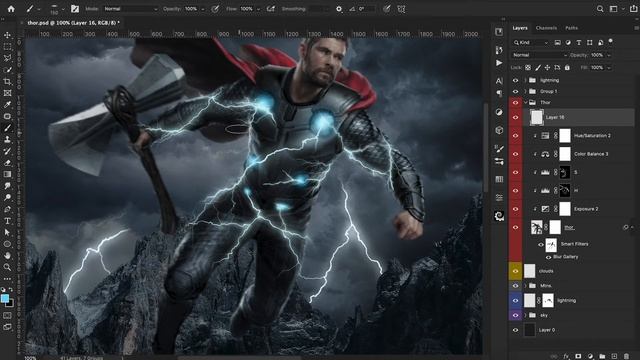Go to the Home screen

(11, 9)
